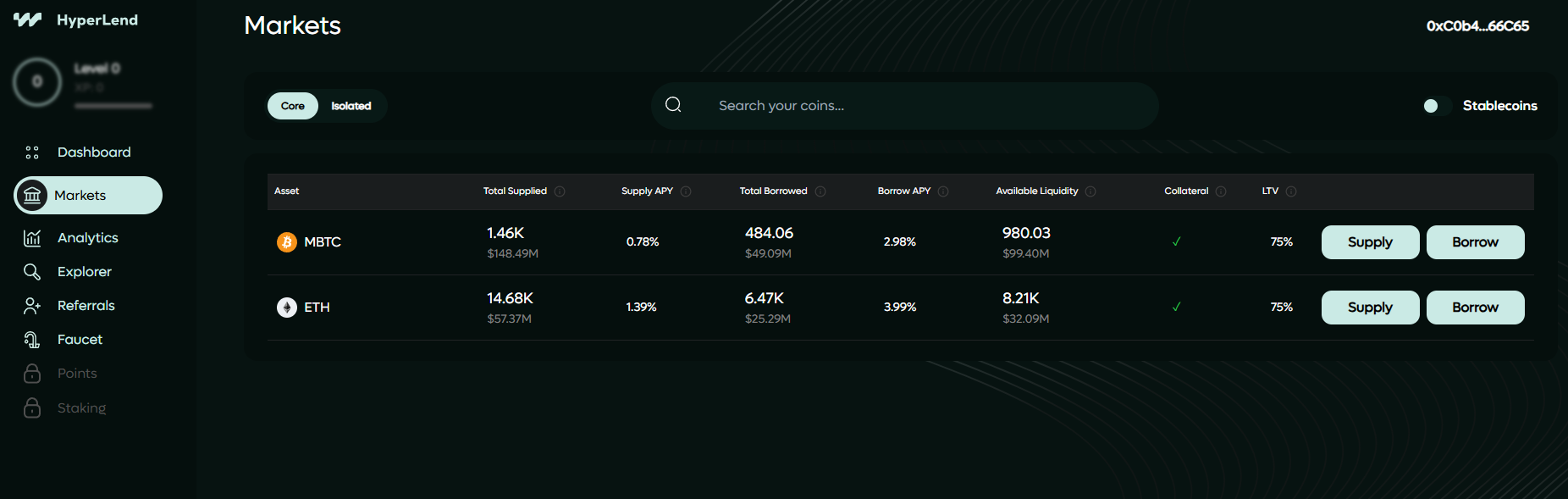Screen dimensions: 1568x499
Task: Click the Faucet icon in sidebar
Action: click(x=32, y=340)
